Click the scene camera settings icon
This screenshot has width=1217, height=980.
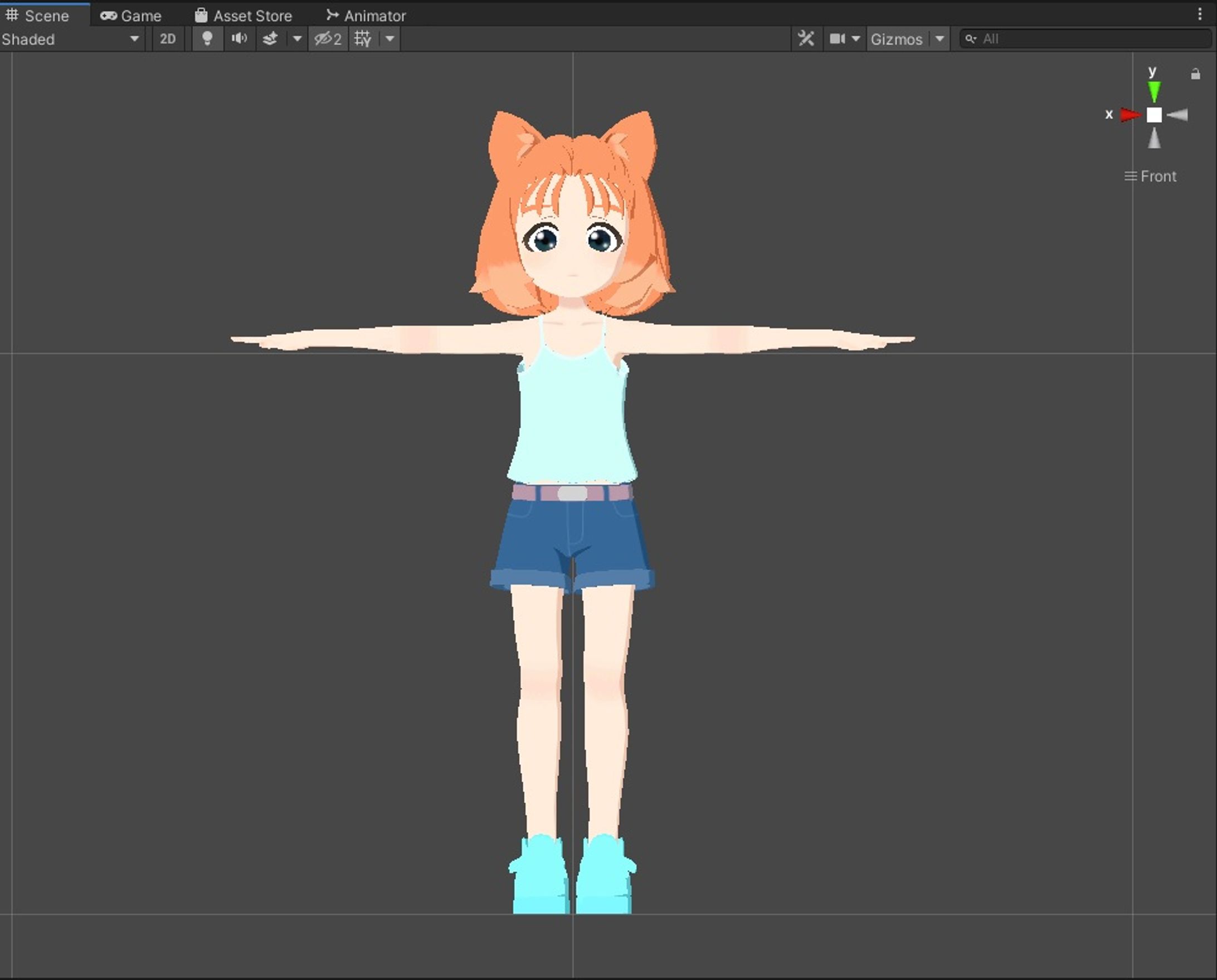837,39
